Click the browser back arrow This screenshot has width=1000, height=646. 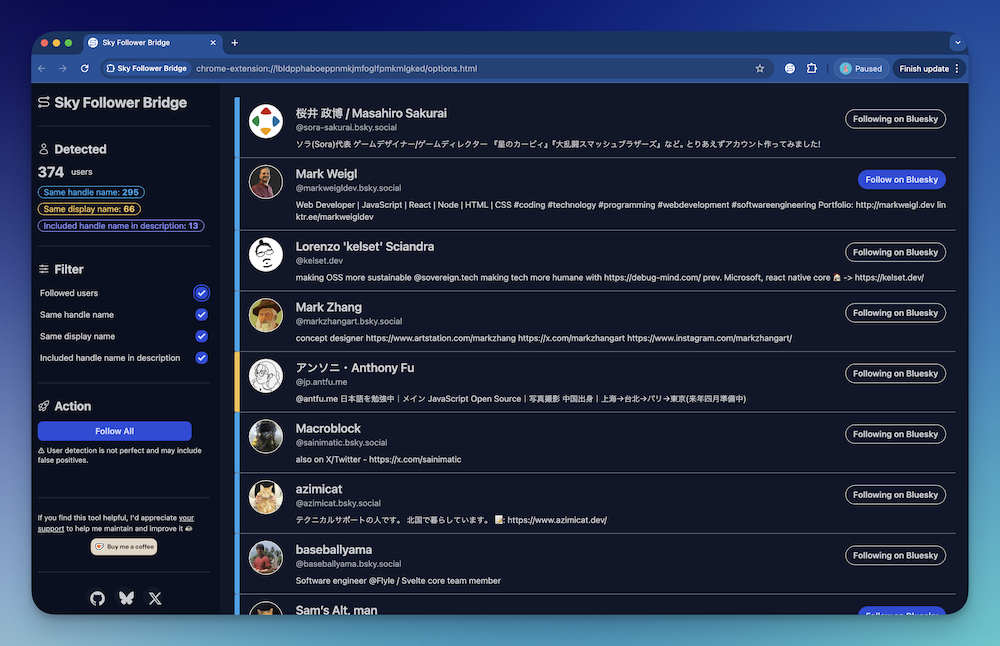click(x=42, y=68)
